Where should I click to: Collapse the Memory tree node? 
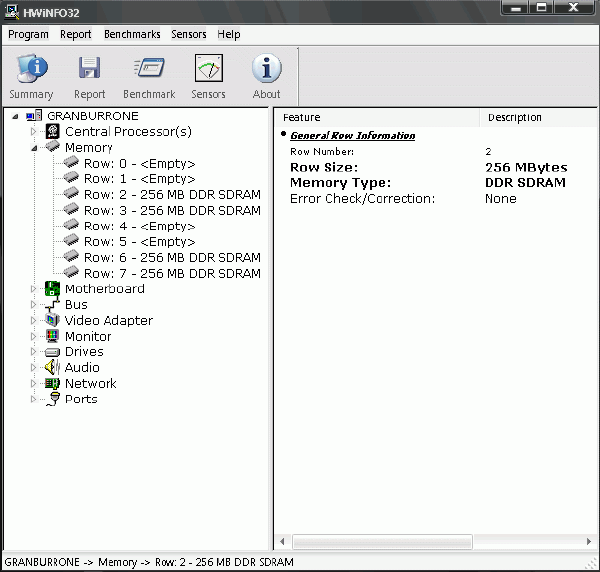click(34, 148)
